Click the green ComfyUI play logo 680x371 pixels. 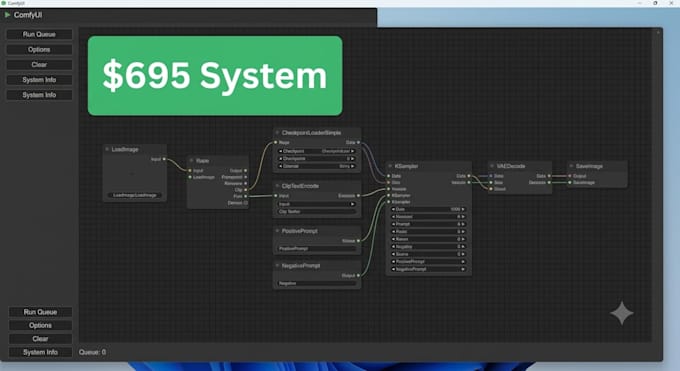pos(7,15)
